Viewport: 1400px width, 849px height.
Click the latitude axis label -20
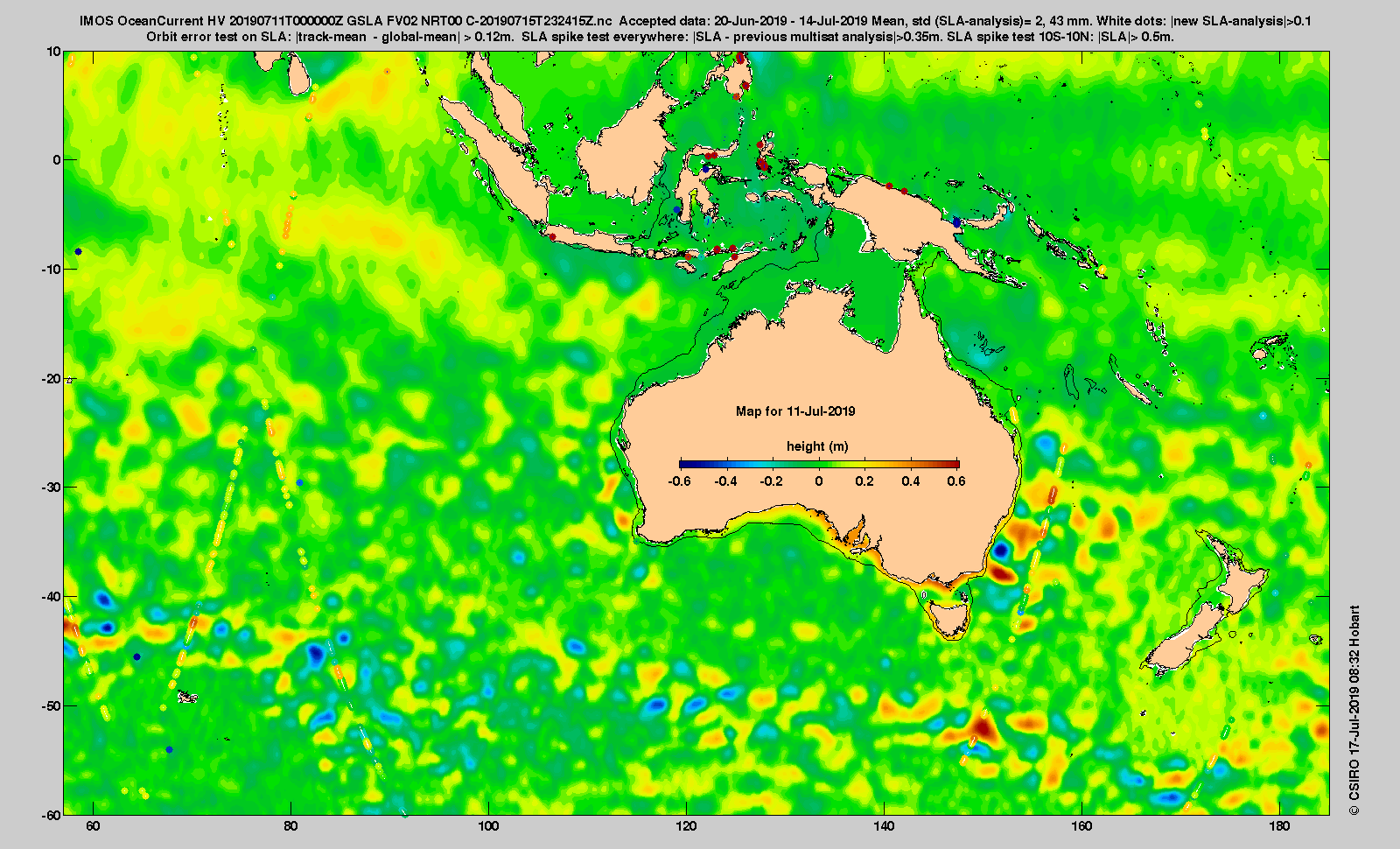coord(52,379)
